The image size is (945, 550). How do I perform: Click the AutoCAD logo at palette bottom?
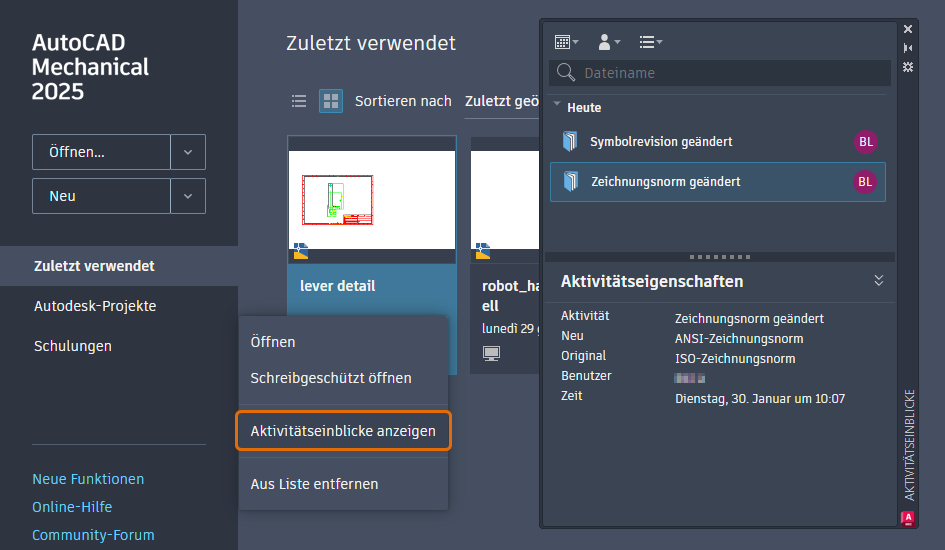pos(908,518)
